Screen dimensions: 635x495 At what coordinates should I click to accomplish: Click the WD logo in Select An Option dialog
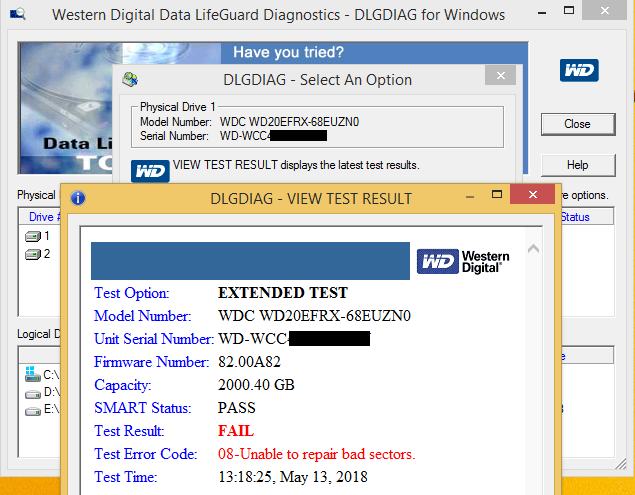tap(150, 171)
